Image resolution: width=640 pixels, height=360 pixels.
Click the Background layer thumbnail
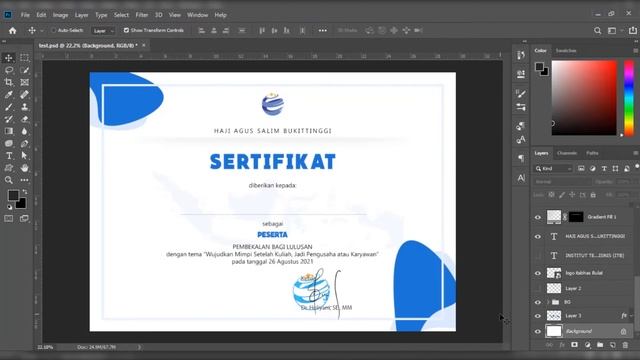pyautogui.click(x=554, y=331)
